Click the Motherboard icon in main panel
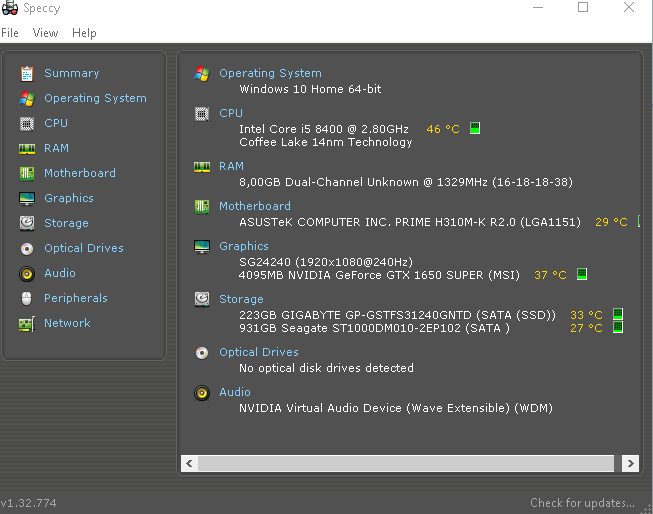 (x=202, y=206)
